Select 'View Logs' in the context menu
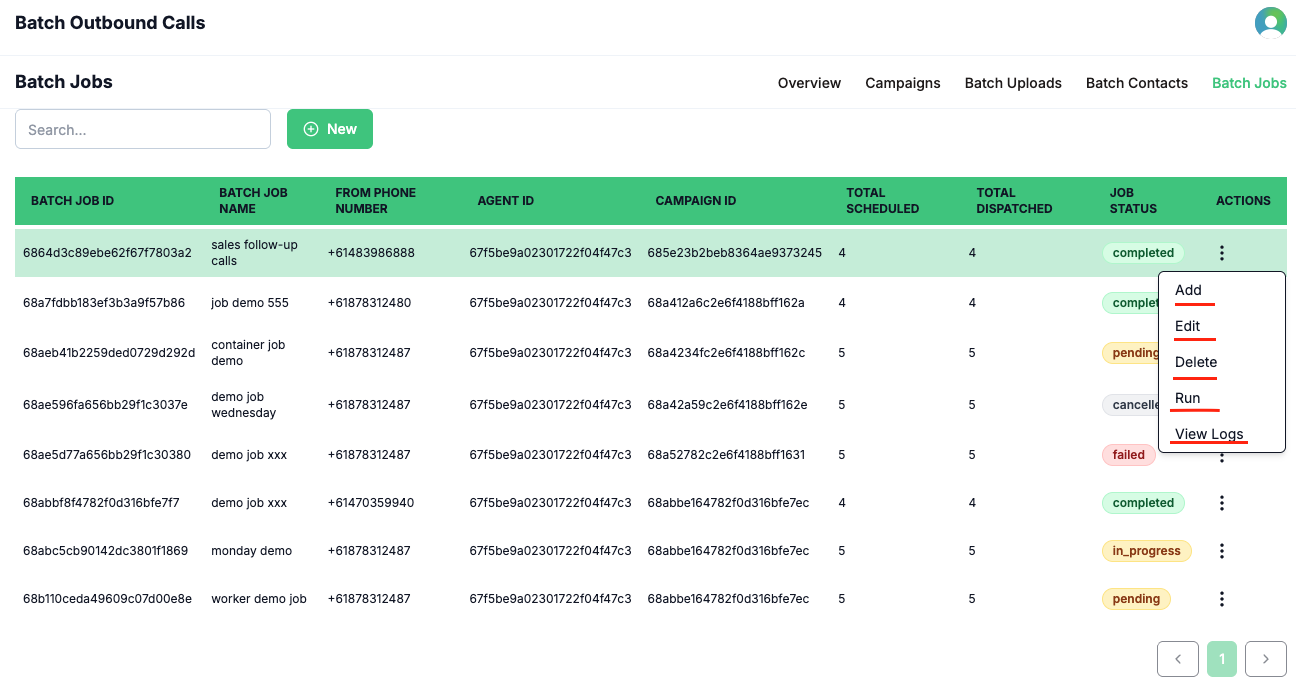Image resolution: width=1296 pixels, height=691 pixels. 1208,434
